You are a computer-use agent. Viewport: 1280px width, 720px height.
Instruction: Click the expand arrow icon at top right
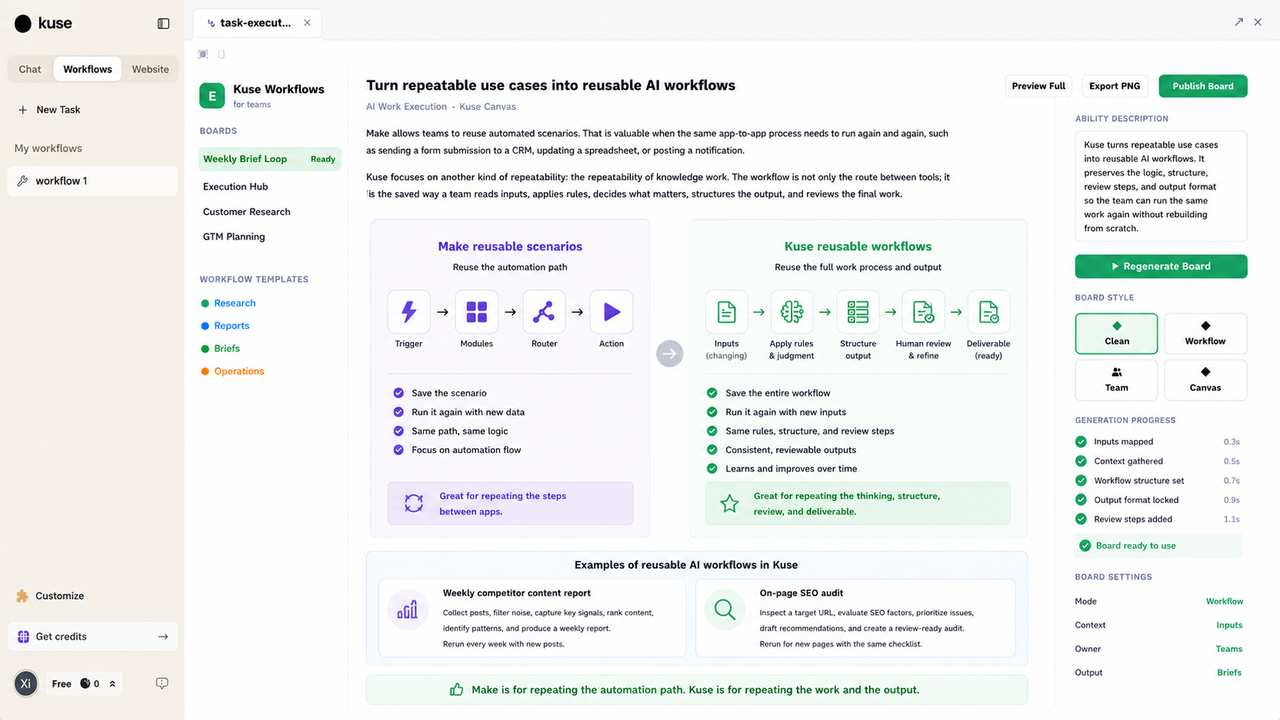click(x=1239, y=22)
